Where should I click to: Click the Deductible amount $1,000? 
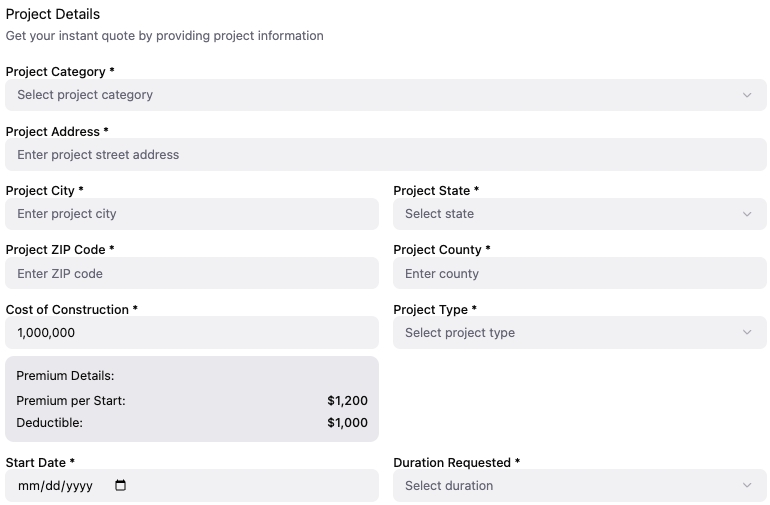pyautogui.click(x=347, y=423)
